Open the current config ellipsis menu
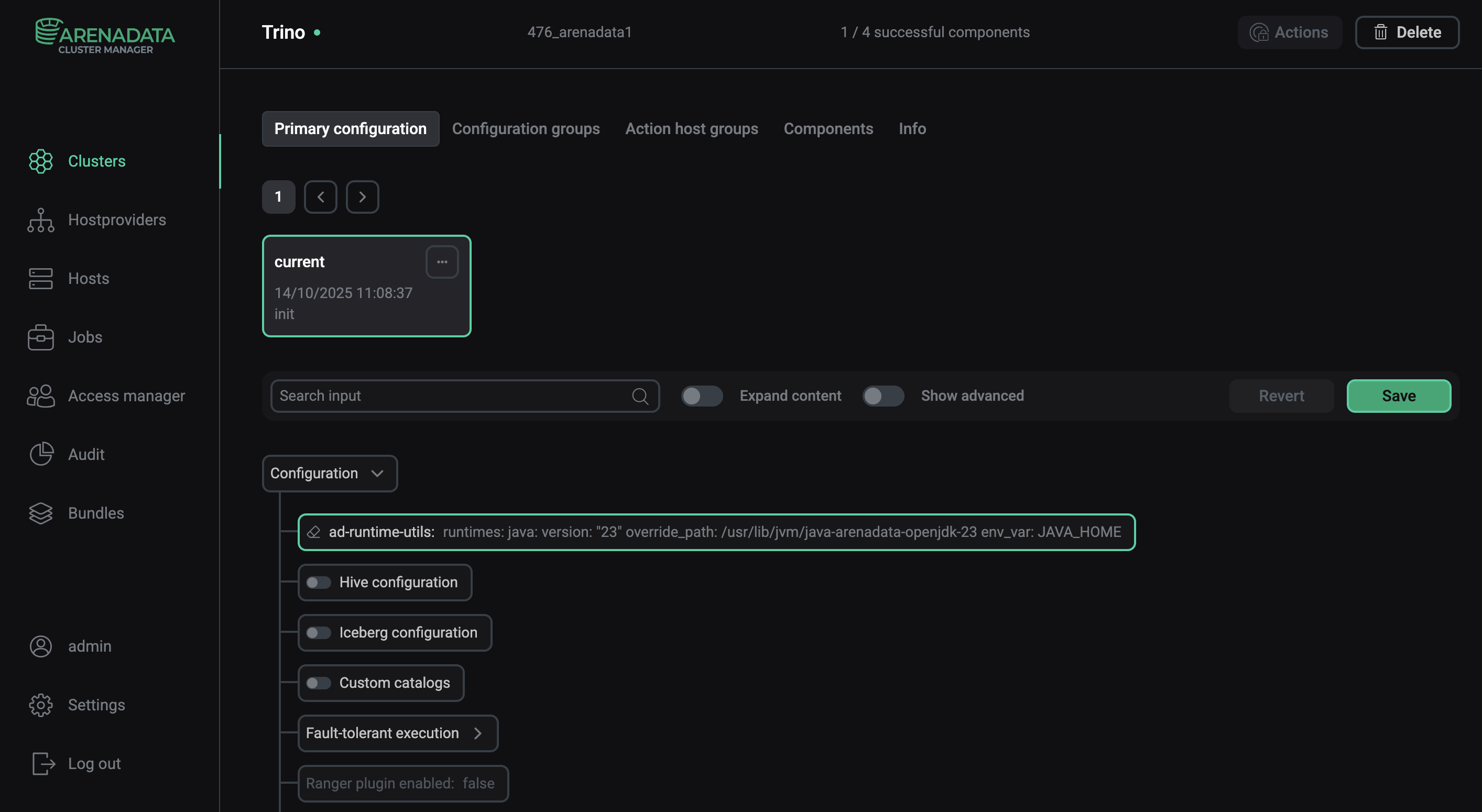Screen dimensions: 1482x812 (x=442, y=261)
